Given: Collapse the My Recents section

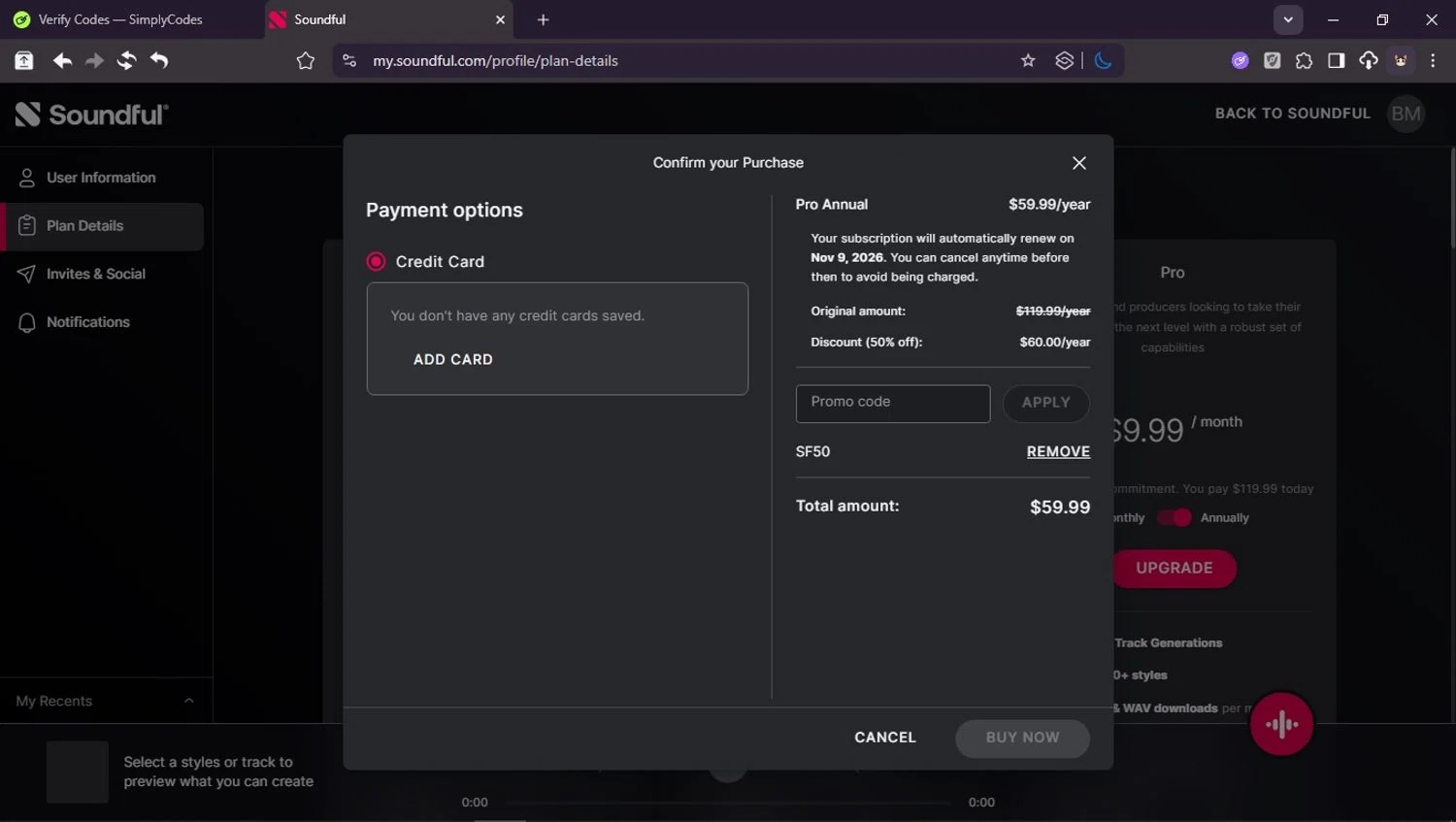Looking at the screenshot, I should point(188,701).
